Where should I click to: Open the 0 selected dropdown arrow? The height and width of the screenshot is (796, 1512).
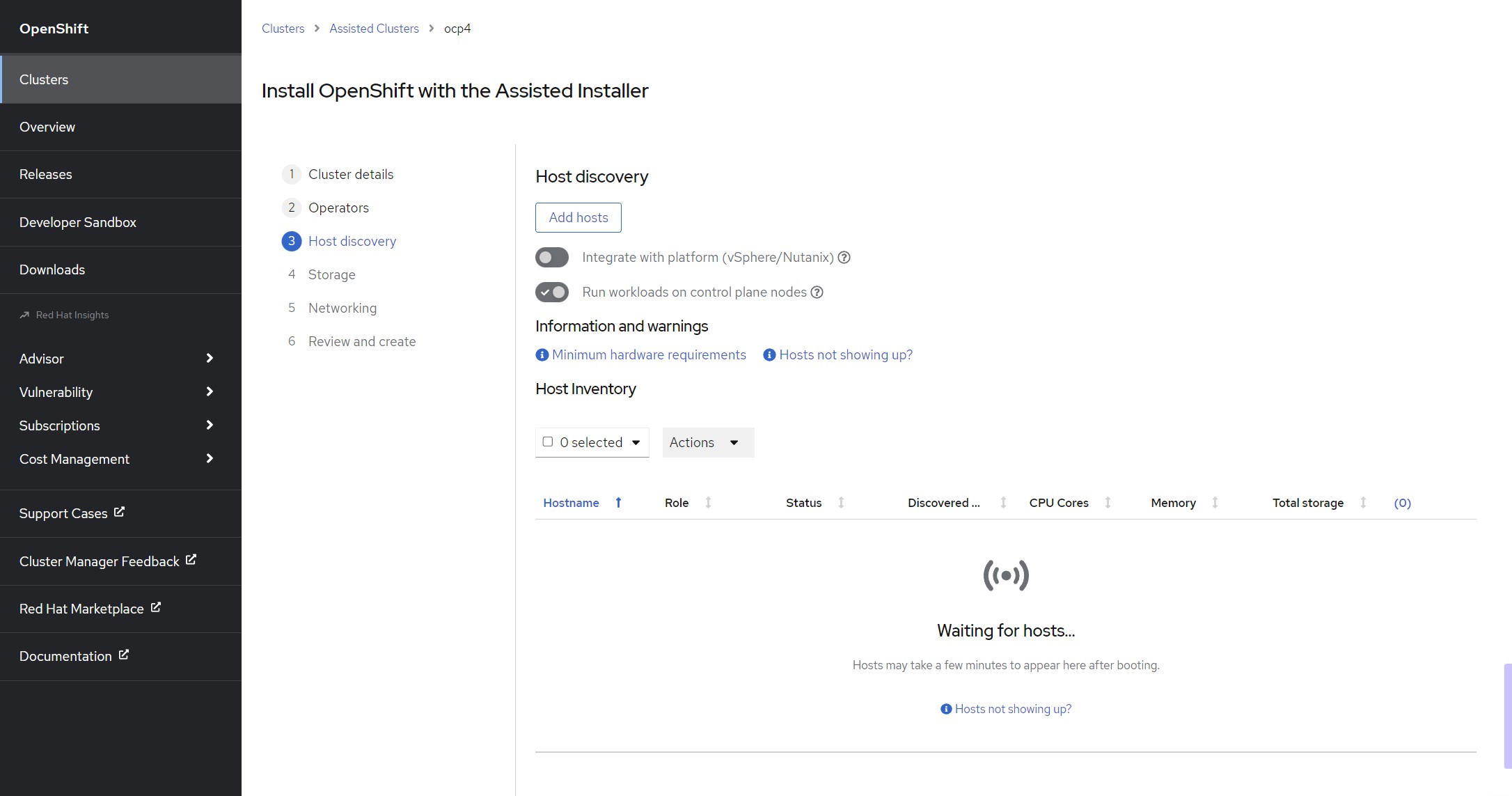pos(636,443)
